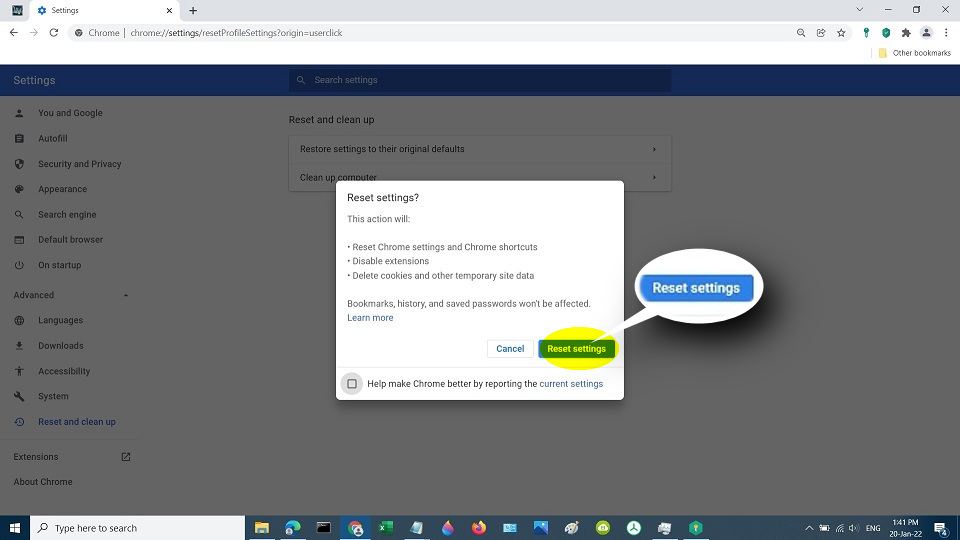Open Extensions page from the sidebar

pos(72,457)
